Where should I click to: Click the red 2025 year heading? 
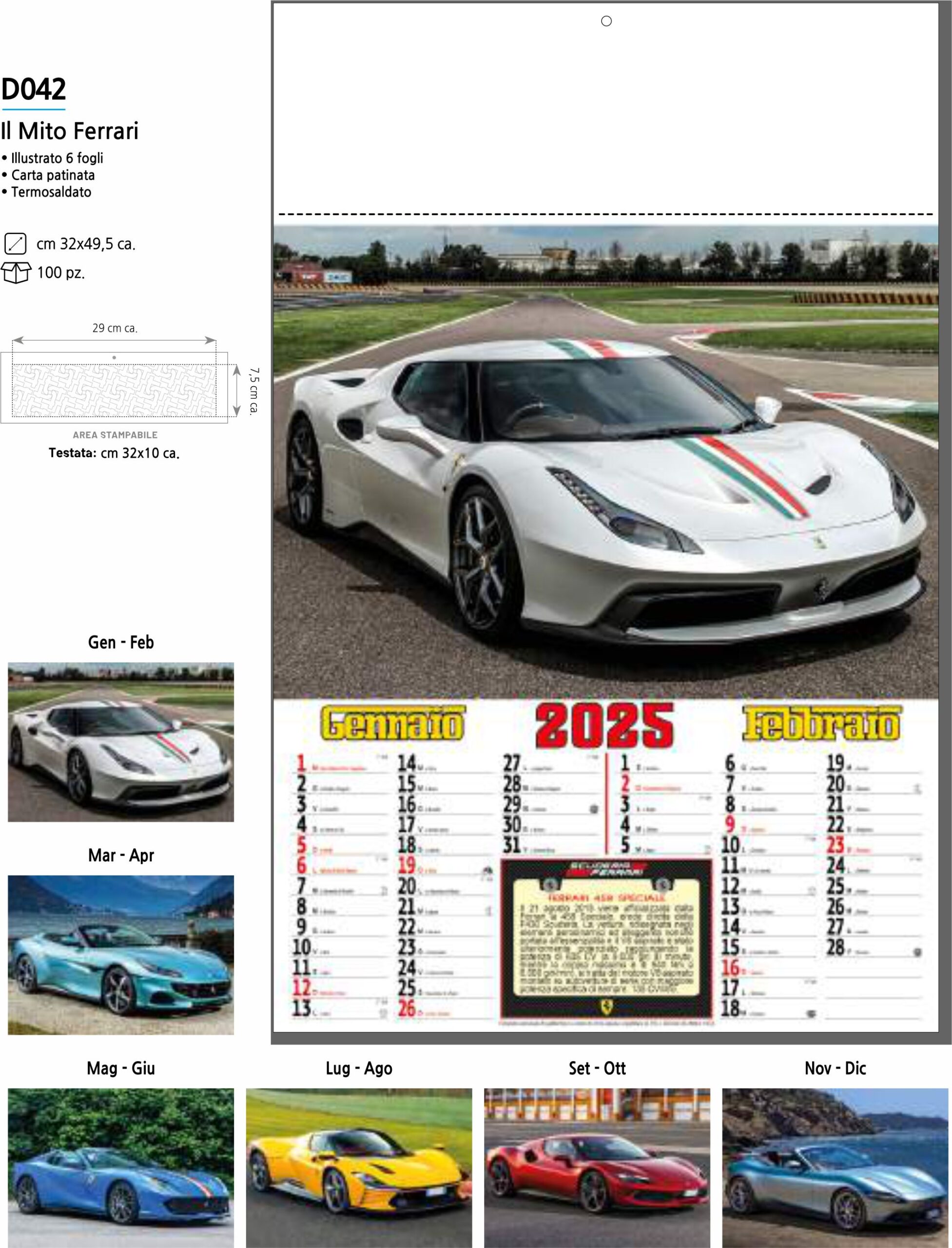[x=604, y=725]
